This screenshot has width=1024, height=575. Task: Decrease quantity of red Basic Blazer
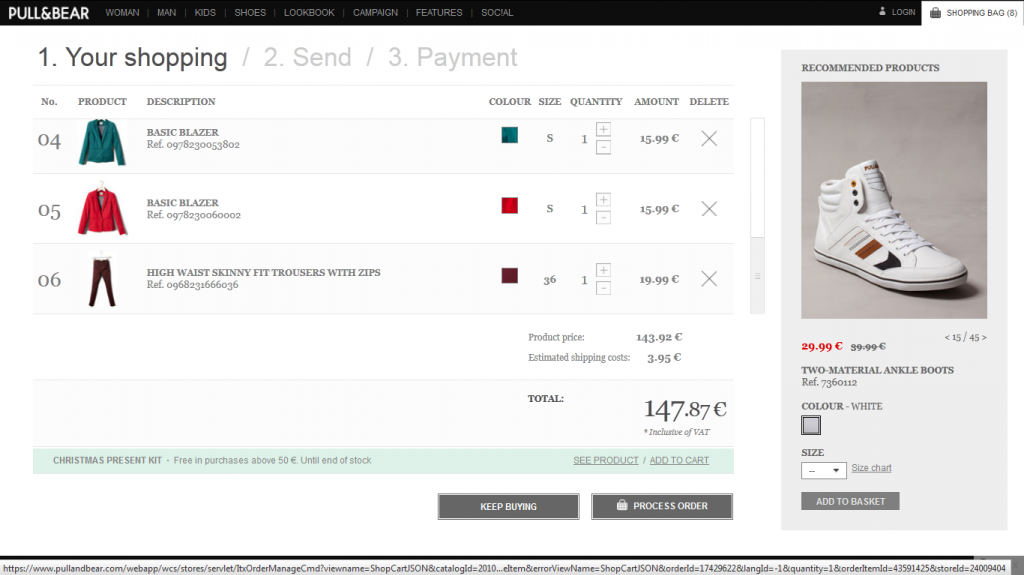click(603, 218)
